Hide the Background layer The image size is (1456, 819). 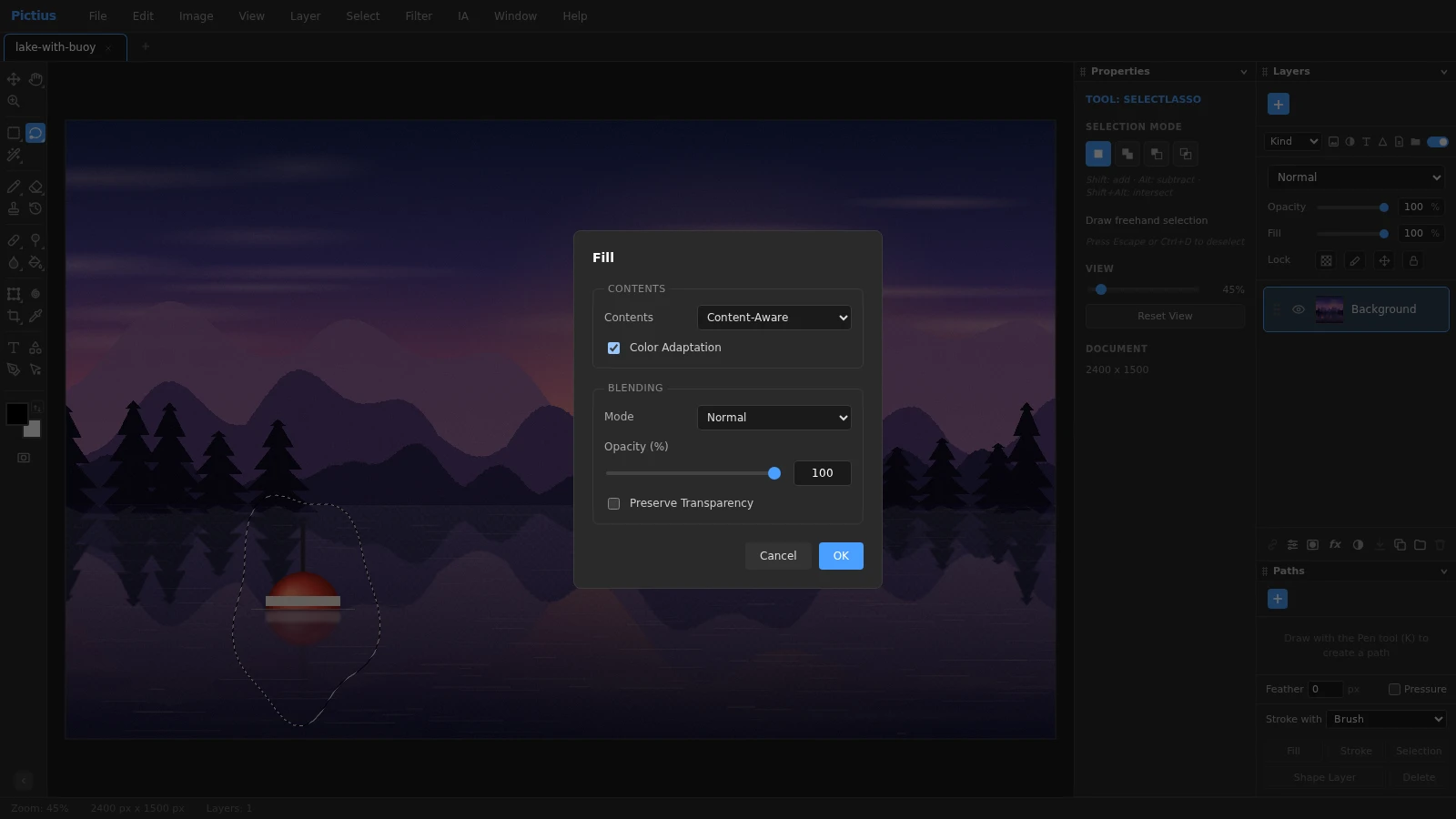point(1299,309)
